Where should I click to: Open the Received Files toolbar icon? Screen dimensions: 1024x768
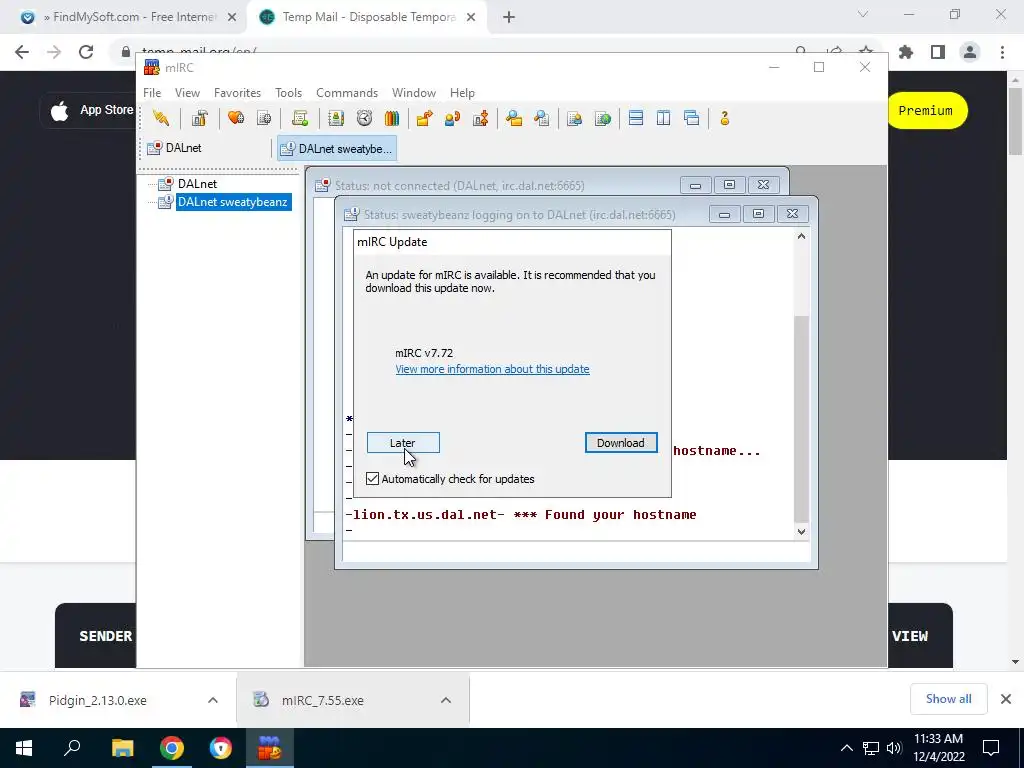(x=514, y=118)
